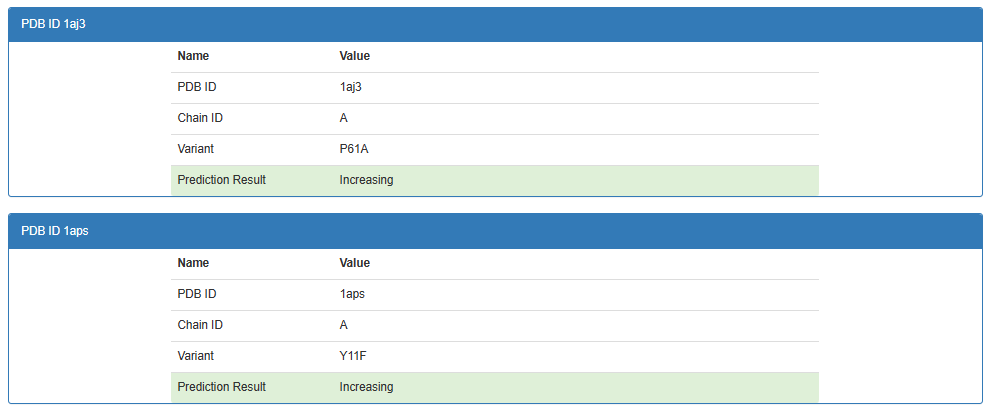Select the Name column header in 1aps table
This screenshot has width=991, height=409.
(x=193, y=262)
